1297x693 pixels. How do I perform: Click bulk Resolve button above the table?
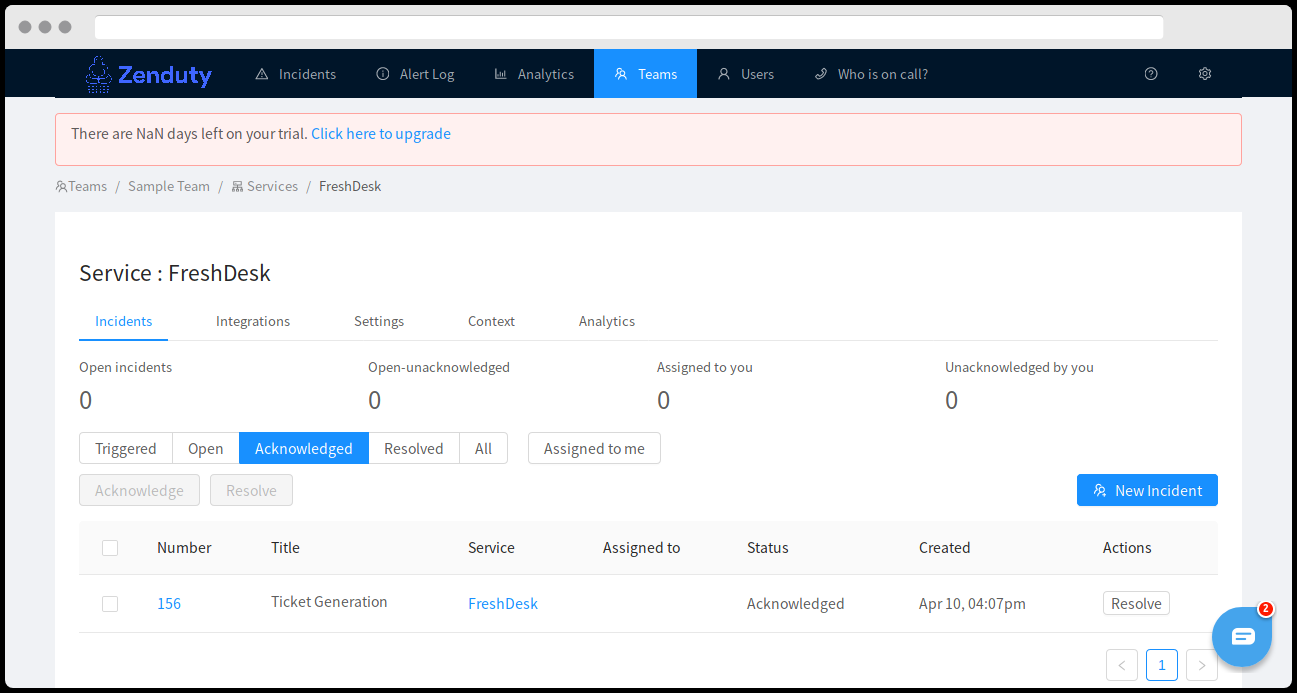251,490
